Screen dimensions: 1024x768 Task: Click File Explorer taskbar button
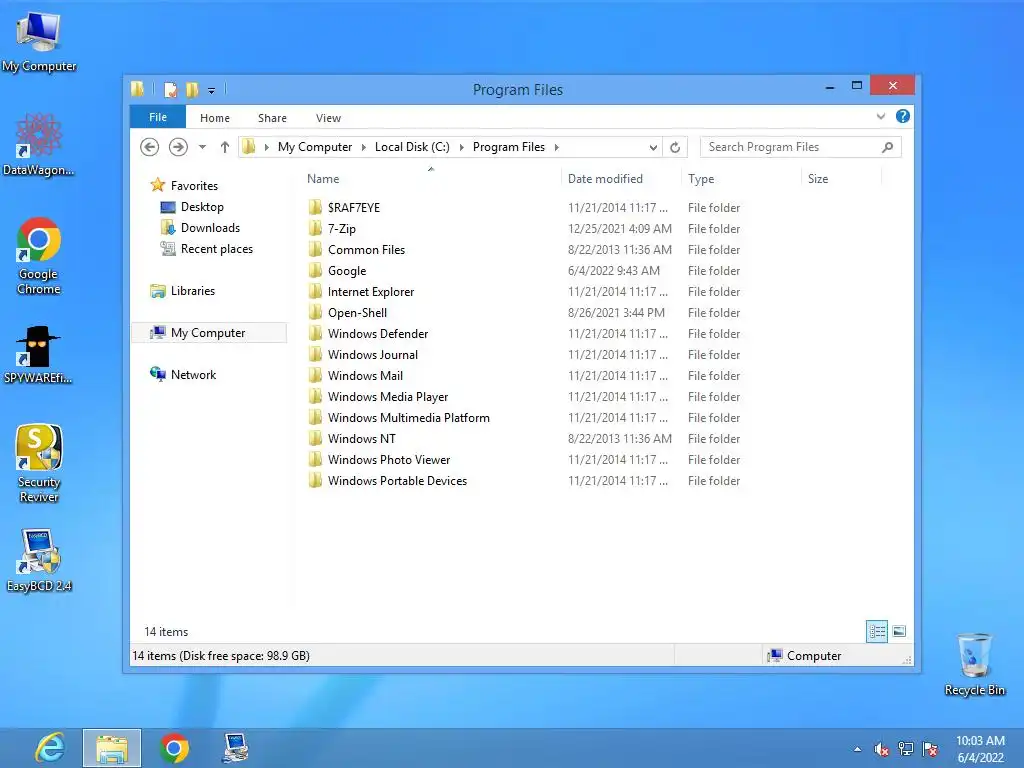click(112, 748)
